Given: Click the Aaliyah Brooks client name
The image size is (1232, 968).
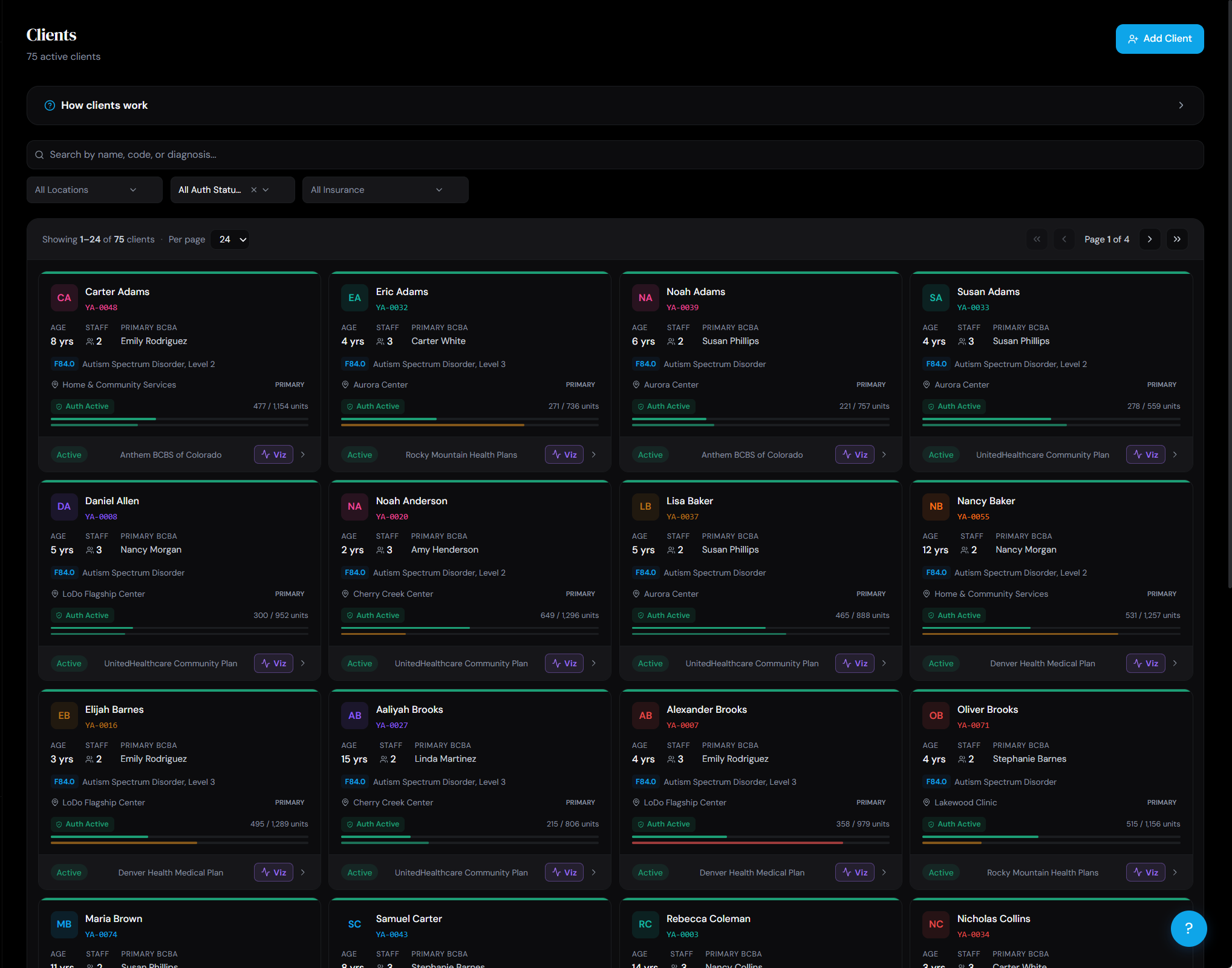Looking at the screenshot, I should click(x=409, y=710).
